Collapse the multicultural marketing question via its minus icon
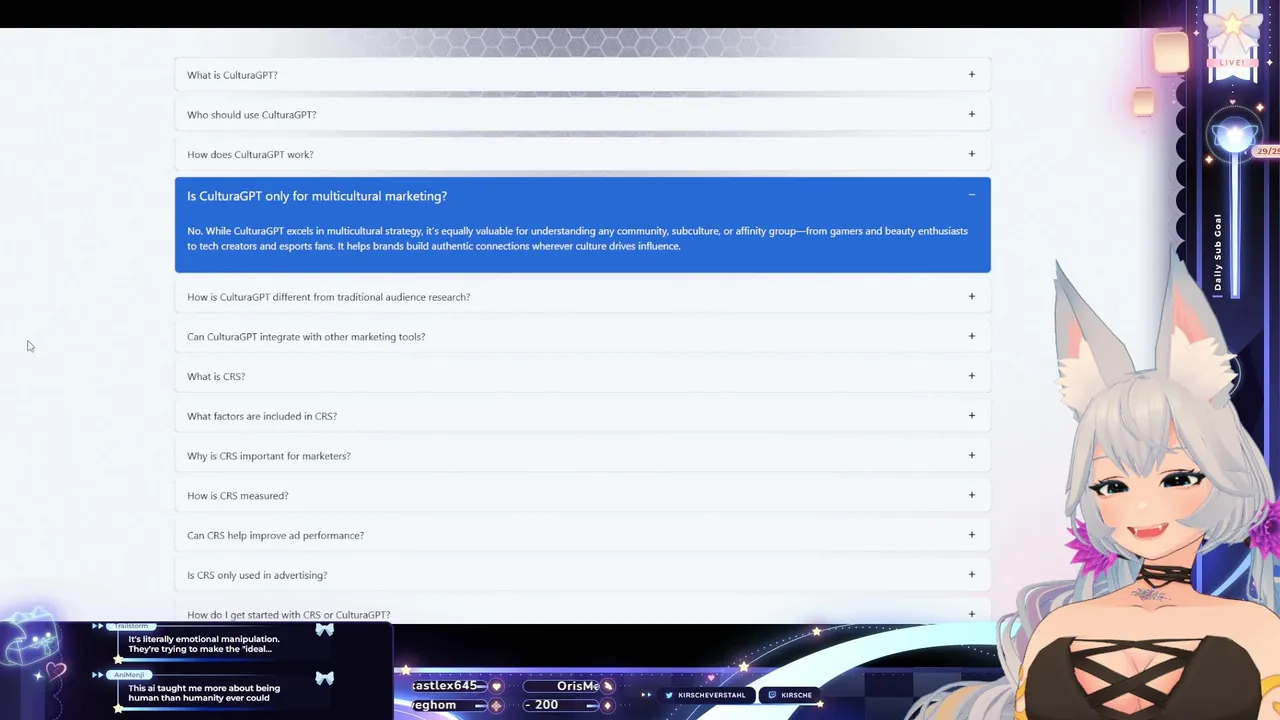Image resolution: width=1280 pixels, height=720 pixels. 971,195
